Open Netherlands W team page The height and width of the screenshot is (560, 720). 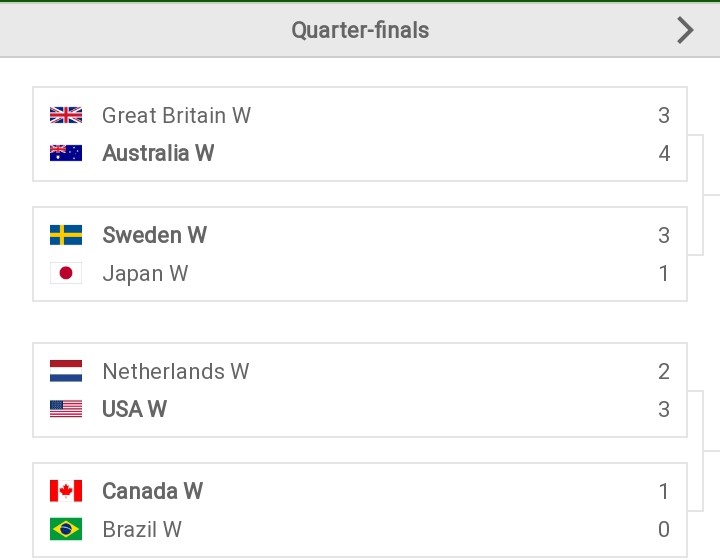tap(175, 371)
